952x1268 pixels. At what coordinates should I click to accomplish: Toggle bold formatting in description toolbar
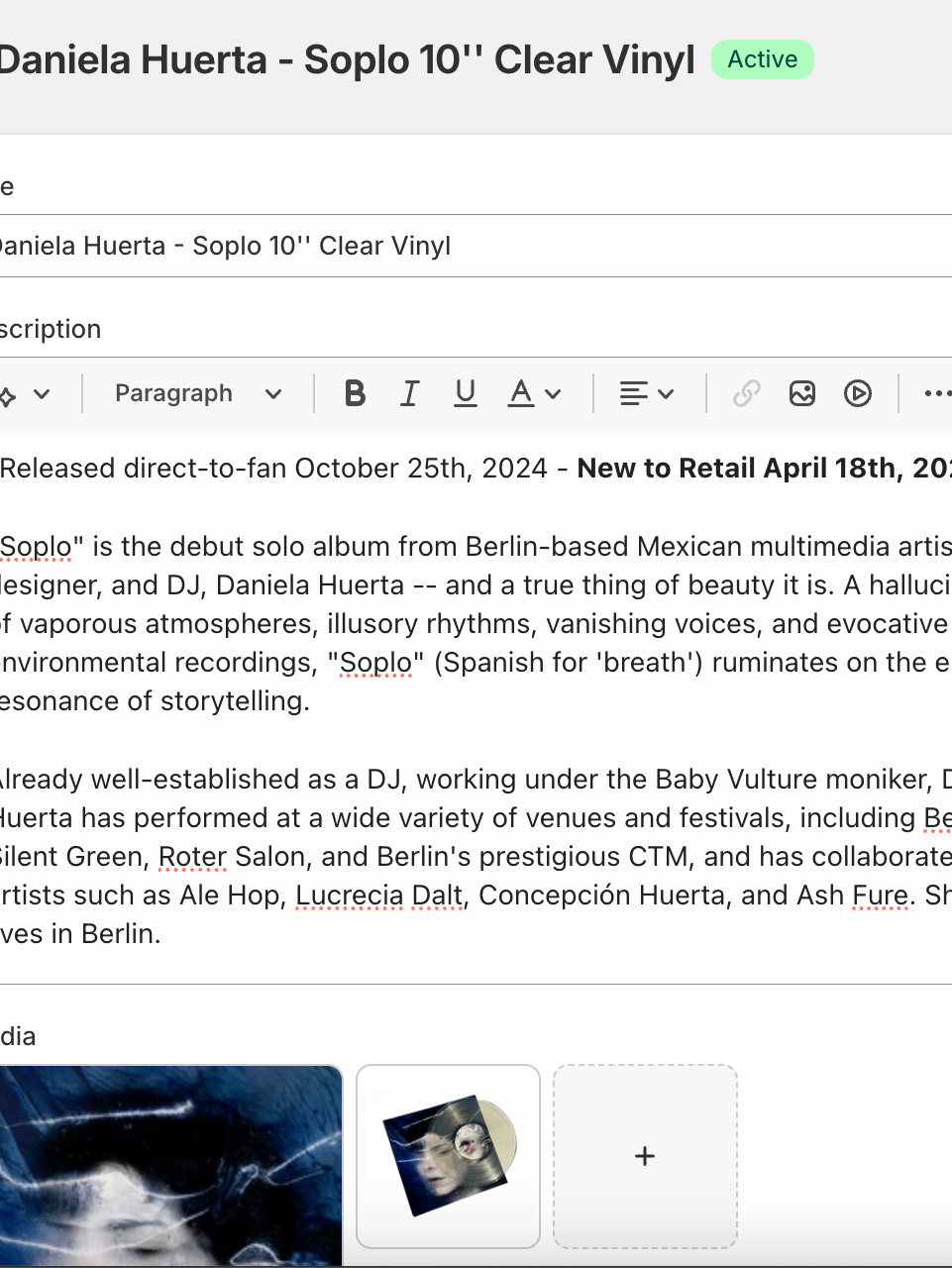click(355, 393)
